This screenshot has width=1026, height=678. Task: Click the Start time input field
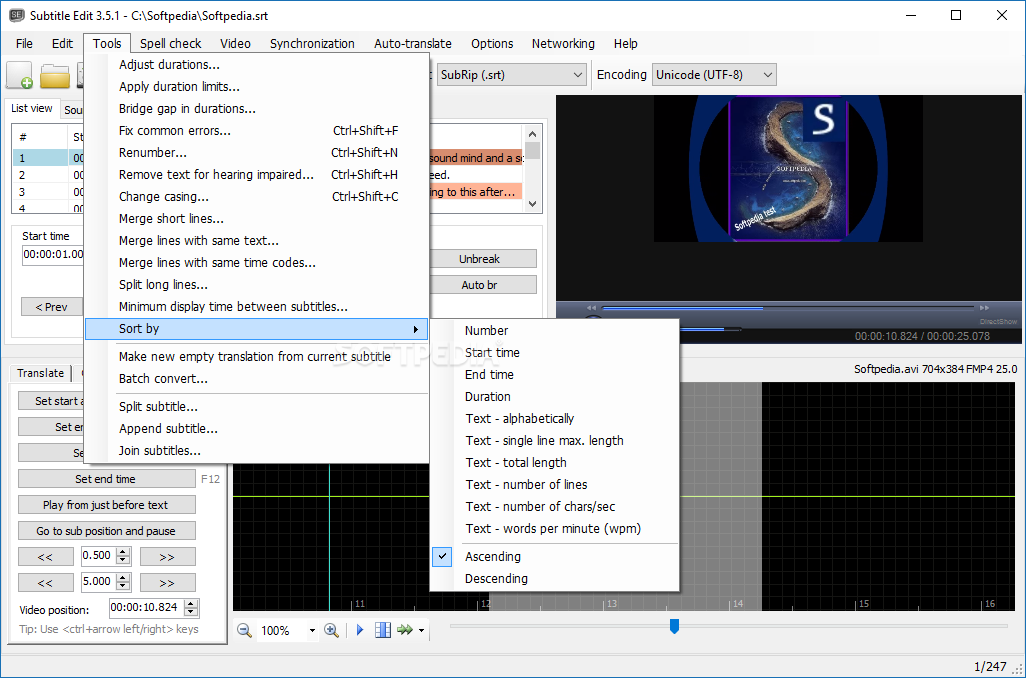pyautogui.click(x=54, y=255)
